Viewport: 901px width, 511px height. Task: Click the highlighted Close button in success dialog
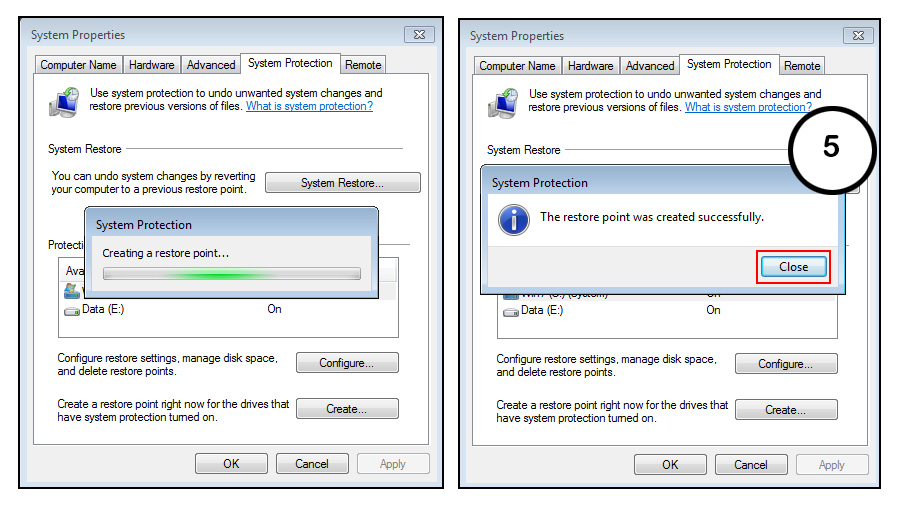(794, 267)
